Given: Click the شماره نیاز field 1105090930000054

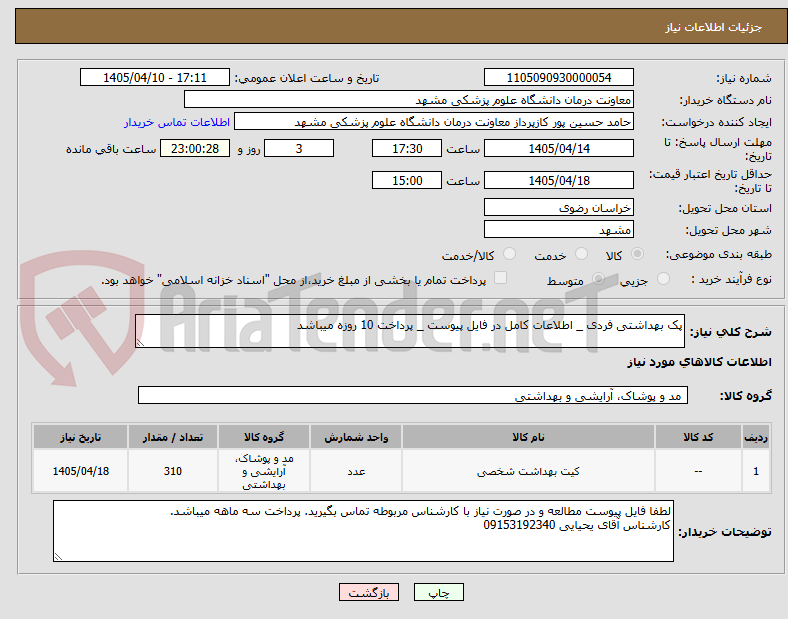Looking at the screenshot, I should click(x=558, y=77).
